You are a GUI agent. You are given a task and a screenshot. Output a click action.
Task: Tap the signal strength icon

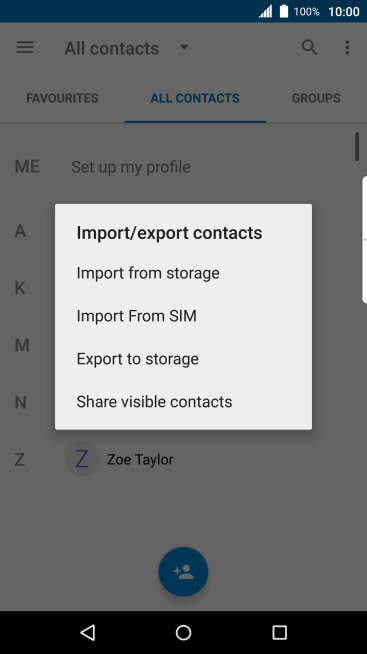265,11
